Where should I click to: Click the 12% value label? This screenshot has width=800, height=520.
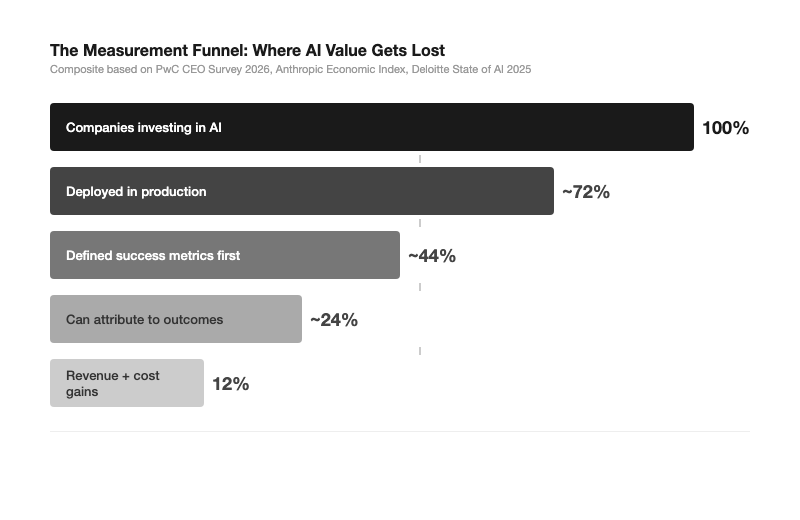230,384
